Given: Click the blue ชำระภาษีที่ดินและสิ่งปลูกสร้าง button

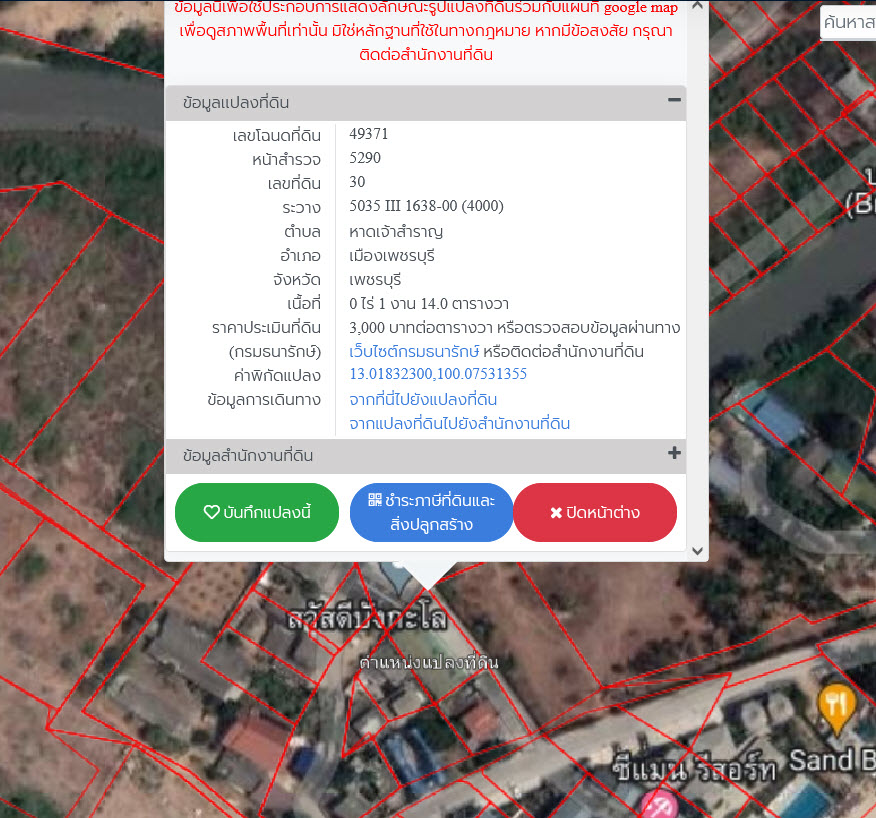Looking at the screenshot, I should pyautogui.click(x=431, y=512).
